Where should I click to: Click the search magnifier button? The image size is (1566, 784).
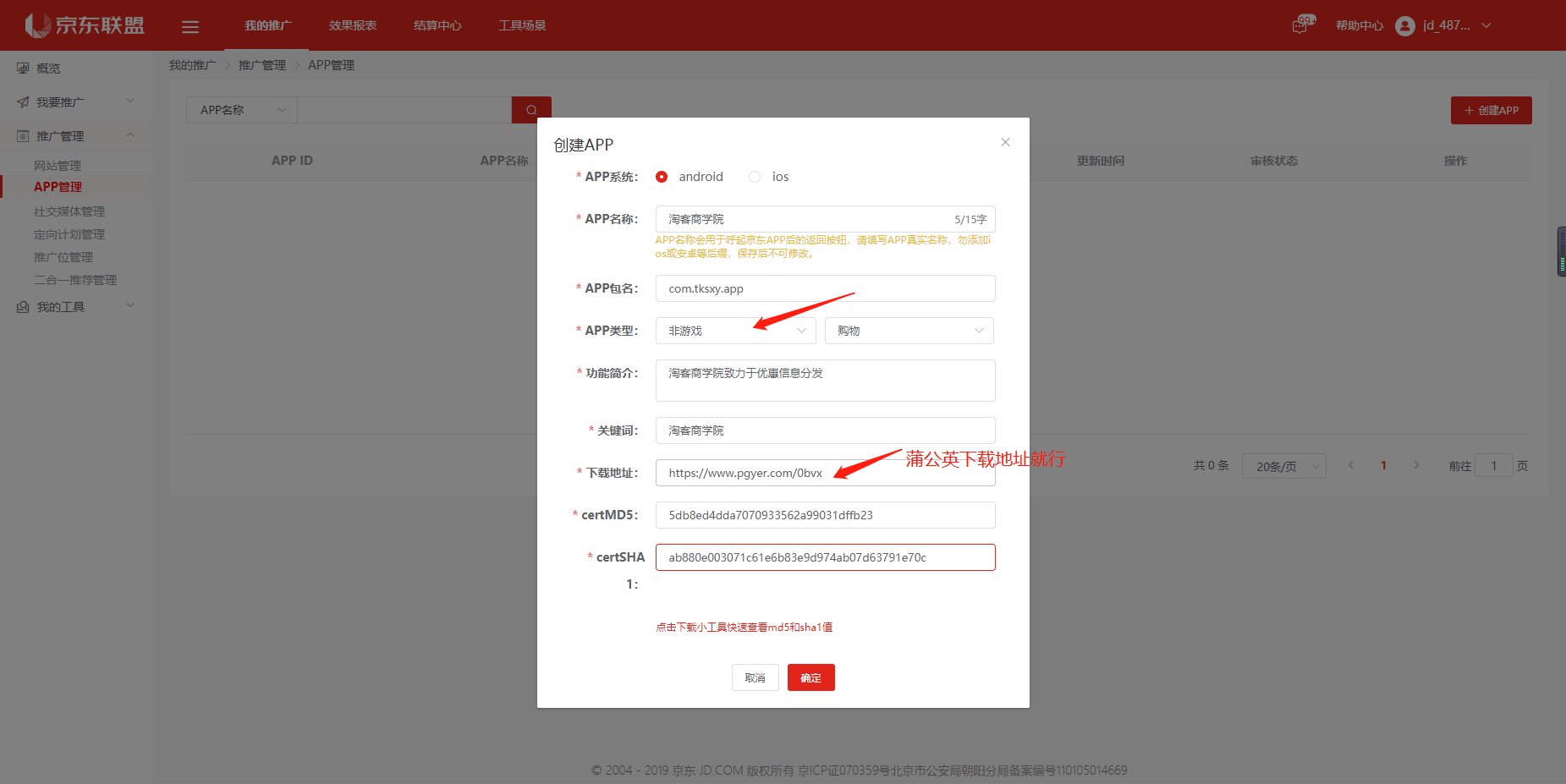(531, 110)
